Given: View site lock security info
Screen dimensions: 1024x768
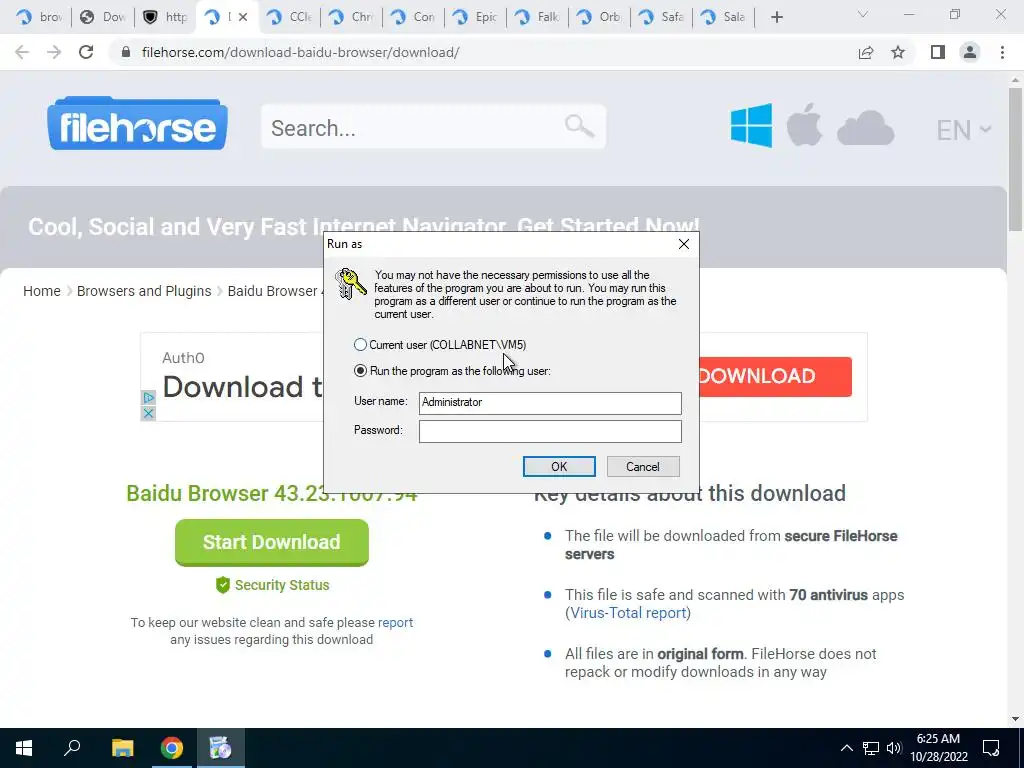Looking at the screenshot, I should [x=127, y=52].
